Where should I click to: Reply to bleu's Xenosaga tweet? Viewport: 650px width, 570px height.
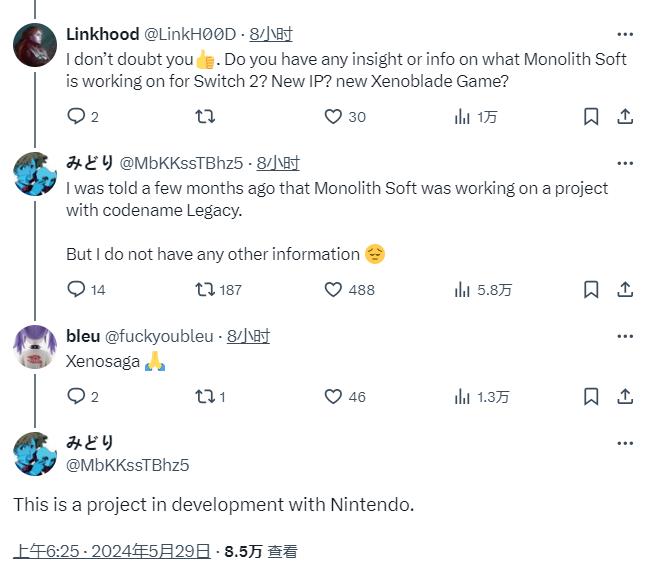coord(76,397)
